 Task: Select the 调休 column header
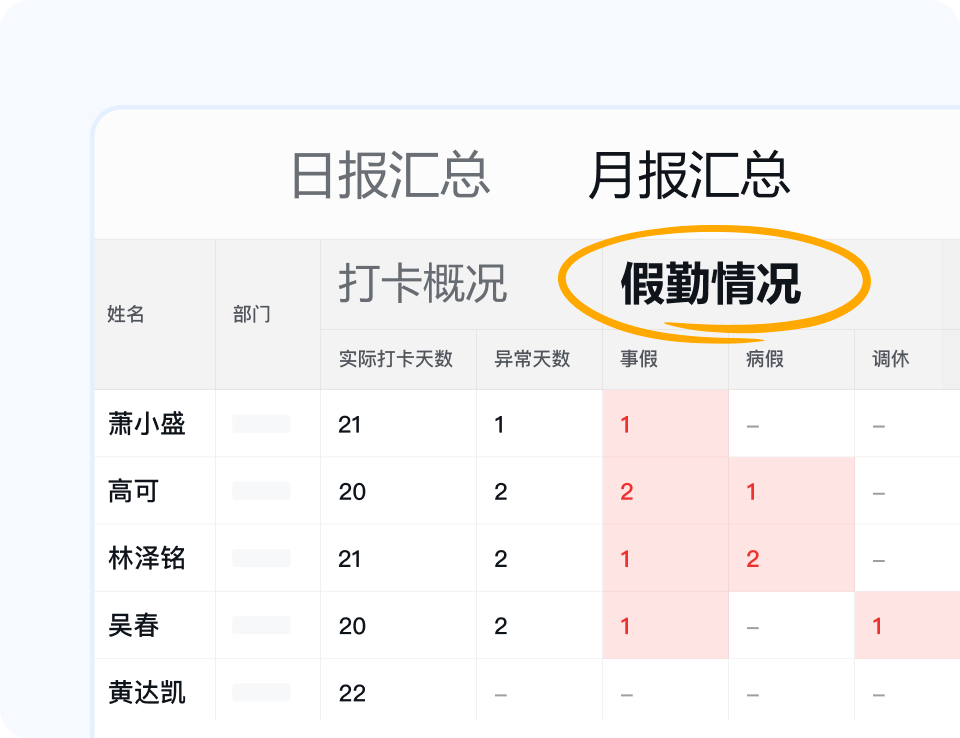coord(882,360)
